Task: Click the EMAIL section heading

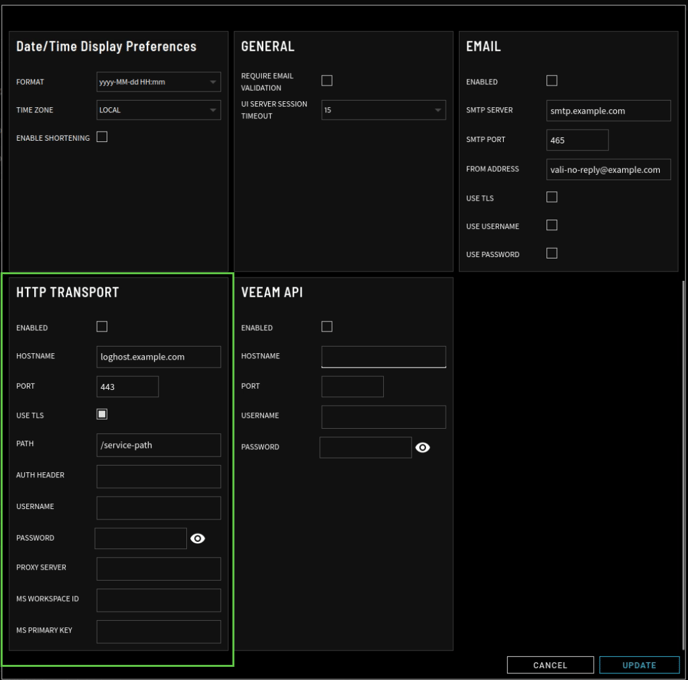Action: click(483, 47)
